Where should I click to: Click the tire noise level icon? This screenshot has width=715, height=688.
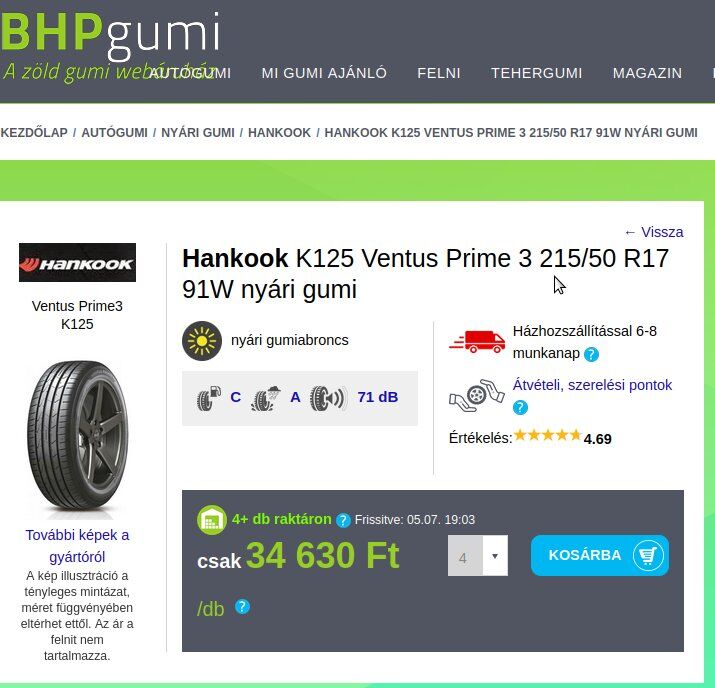pos(328,398)
